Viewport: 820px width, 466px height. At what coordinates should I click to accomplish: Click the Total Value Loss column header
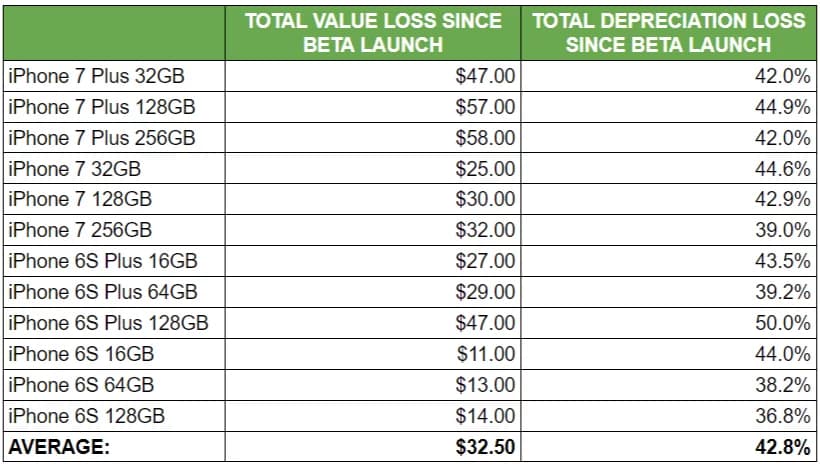click(373, 33)
